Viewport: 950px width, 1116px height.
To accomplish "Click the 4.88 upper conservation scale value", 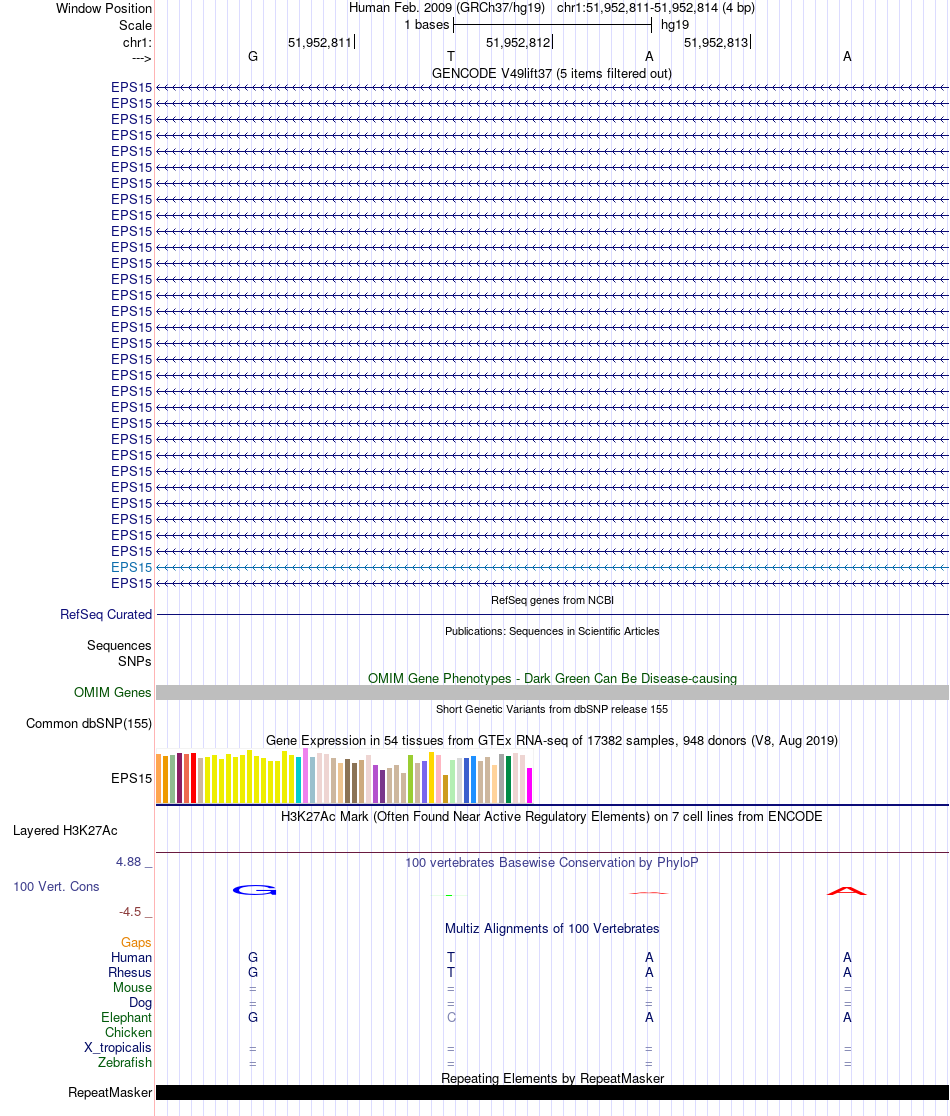I will pos(129,862).
